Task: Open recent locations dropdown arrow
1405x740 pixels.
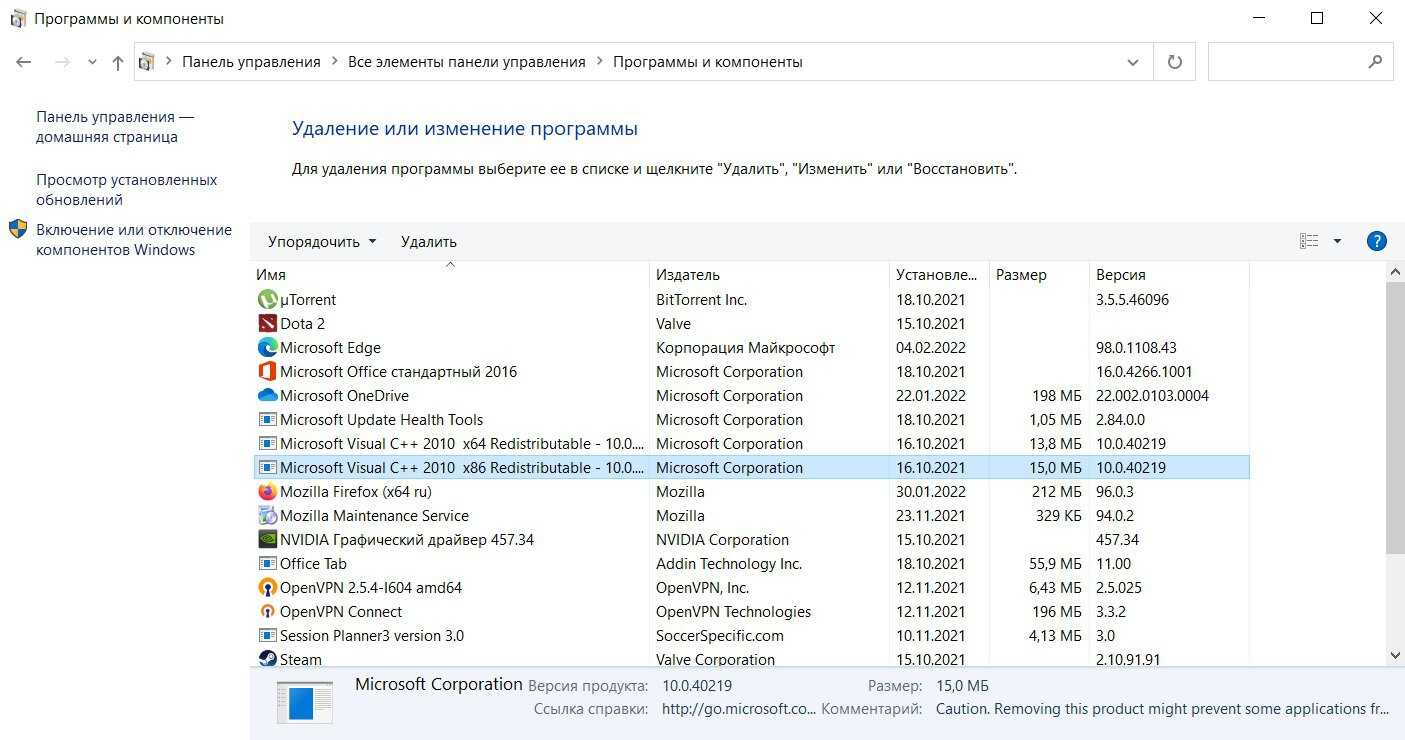Action: click(x=92, y=62)
